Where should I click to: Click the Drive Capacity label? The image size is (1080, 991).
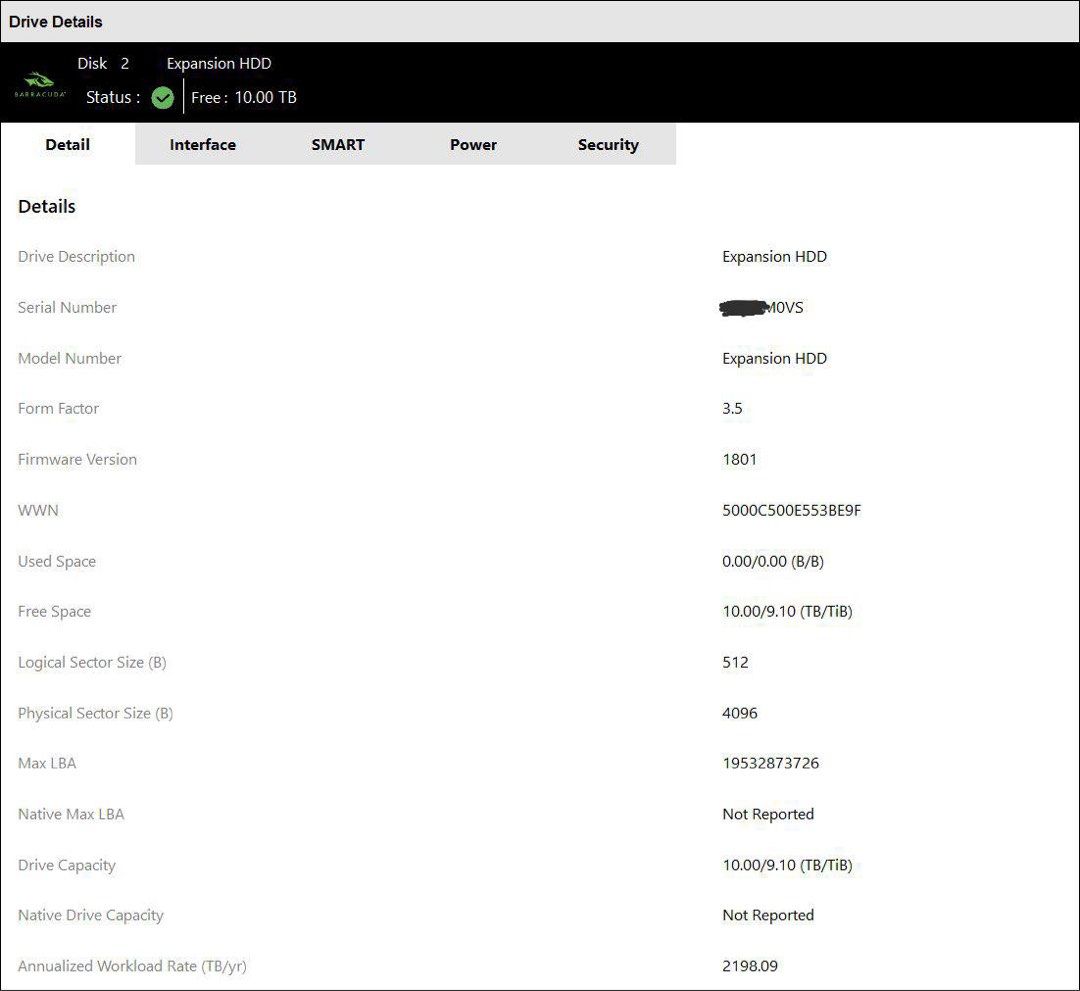(67, 865)
